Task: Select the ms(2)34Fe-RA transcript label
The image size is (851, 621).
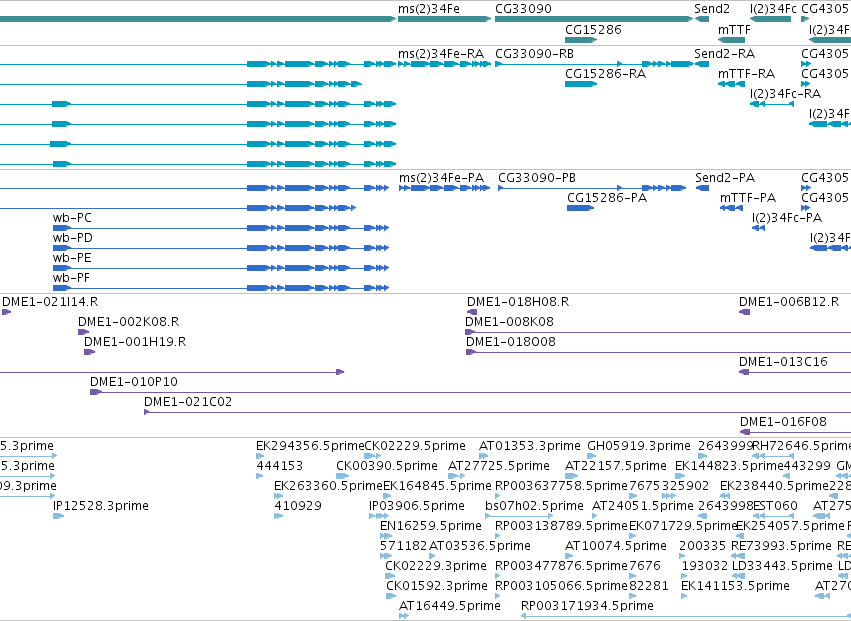Action: click(441, 54)
